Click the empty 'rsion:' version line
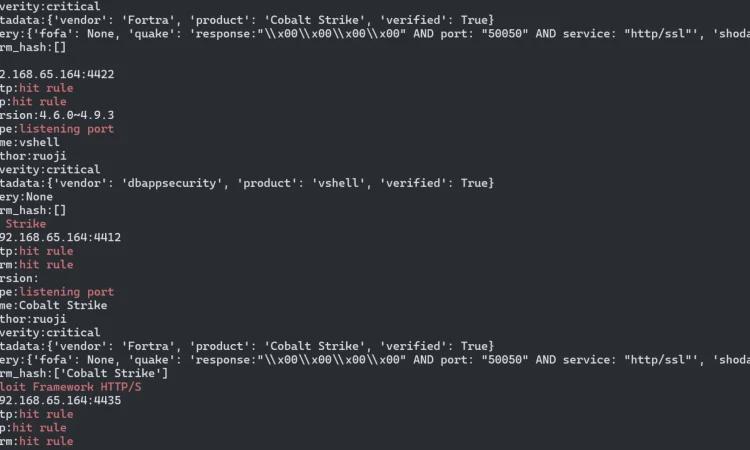 19,278
